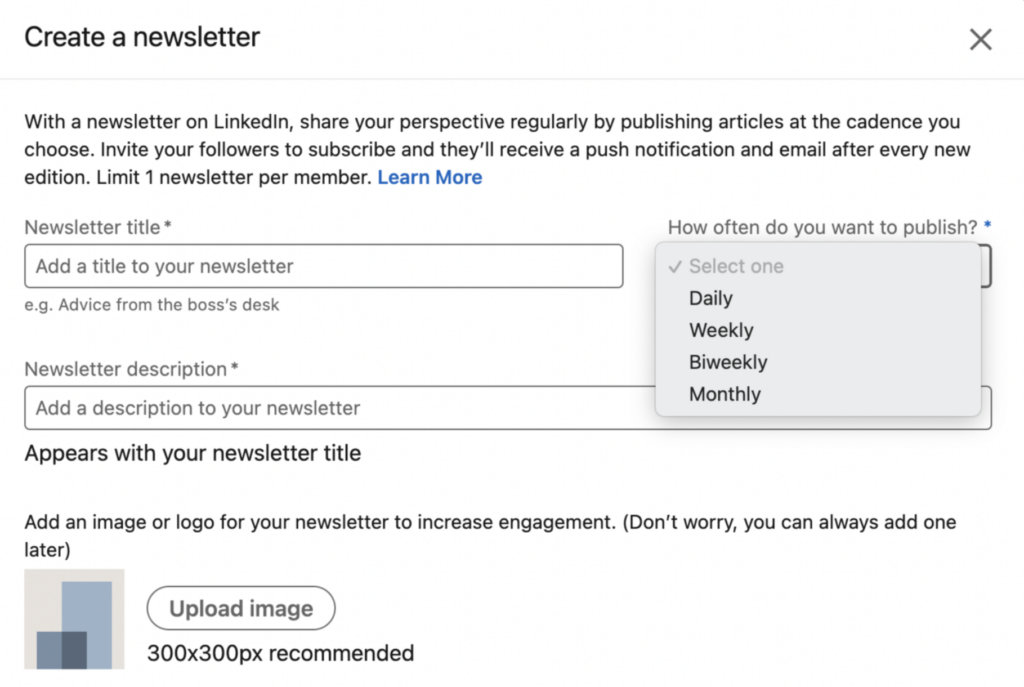Viewport: 1024px width, 687px height.
Task: Click the Select one placeholder option
Action: click(x=737, y=266)
